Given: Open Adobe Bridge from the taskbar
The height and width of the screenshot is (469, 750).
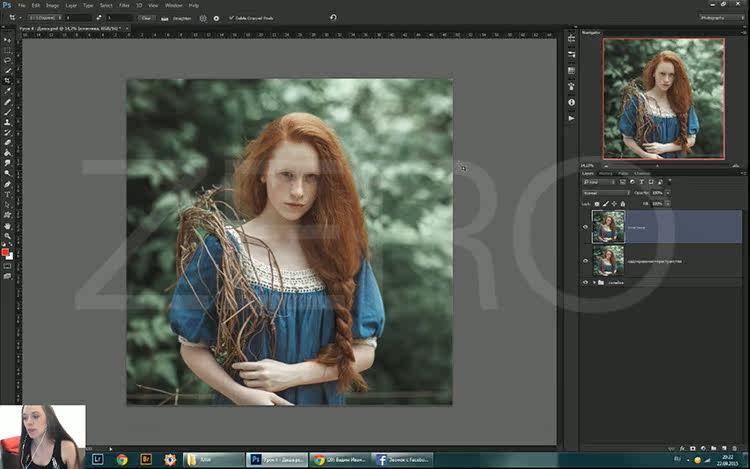Looking at the screenshot, I should [147, 460].
